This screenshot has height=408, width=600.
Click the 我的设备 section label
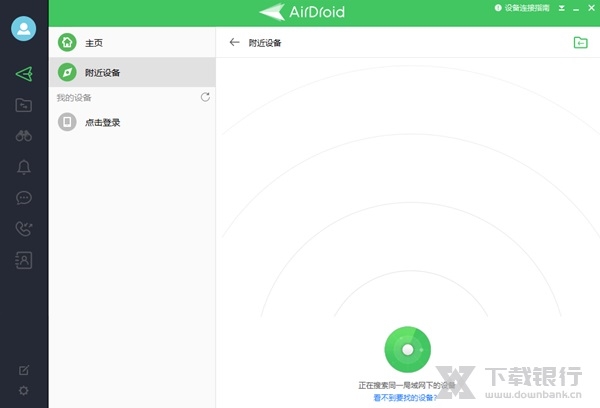click(74, 98)
